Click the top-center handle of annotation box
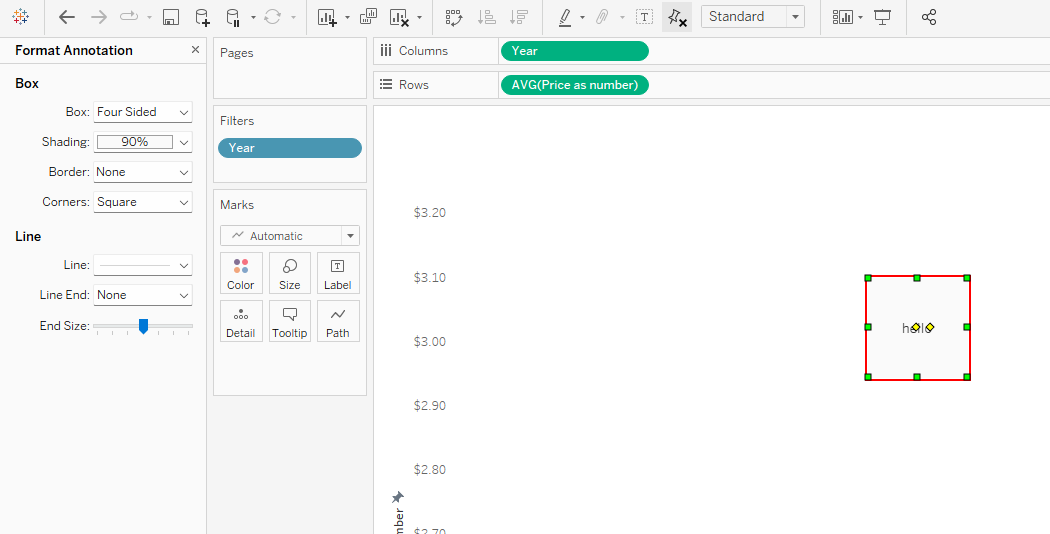The image size is (1050, 534). (x=917, y=277)
